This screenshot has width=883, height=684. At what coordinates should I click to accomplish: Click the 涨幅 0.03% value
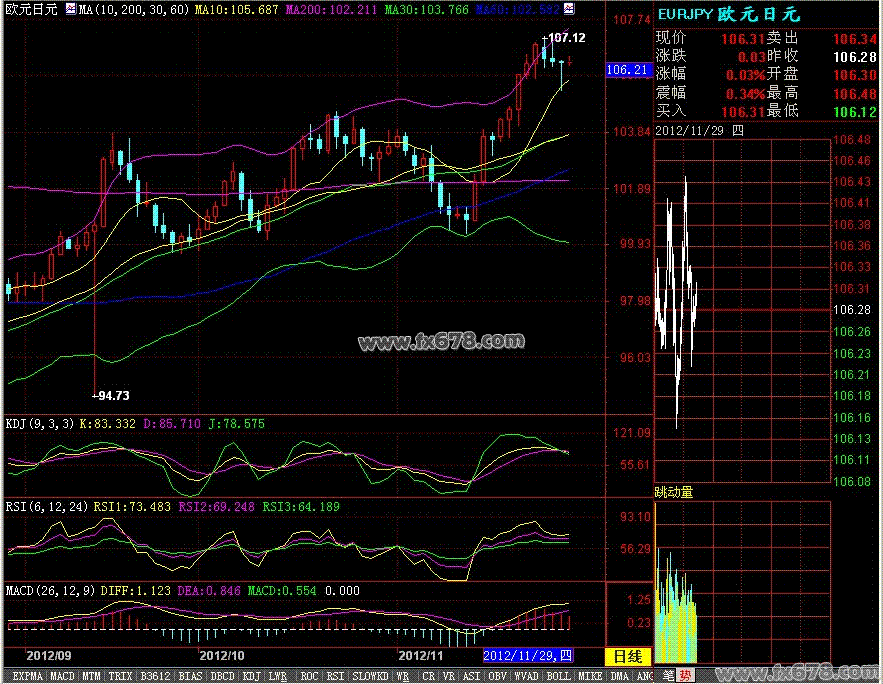745,75
